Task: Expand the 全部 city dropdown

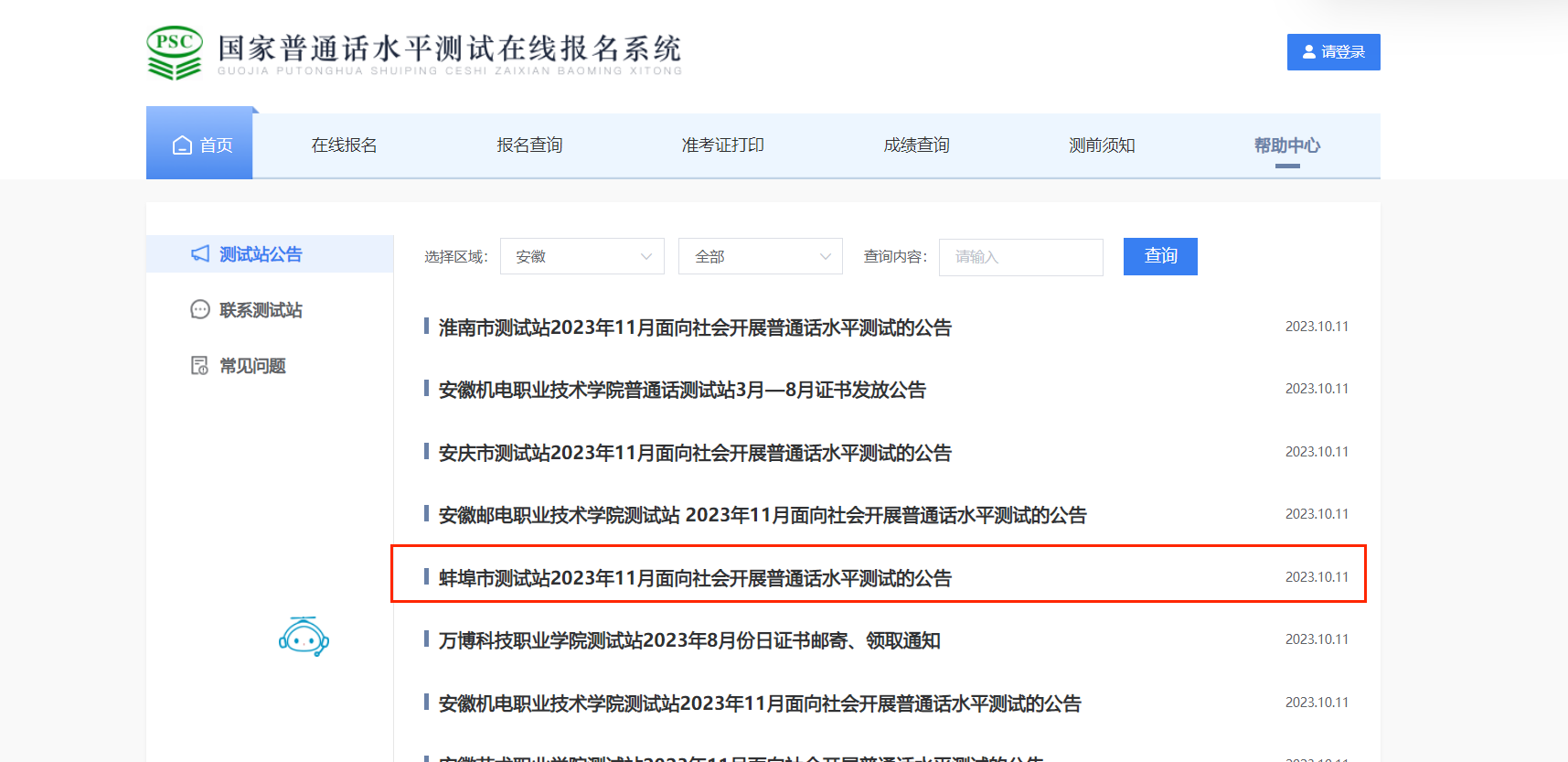Action: click(x=760, y=257)
